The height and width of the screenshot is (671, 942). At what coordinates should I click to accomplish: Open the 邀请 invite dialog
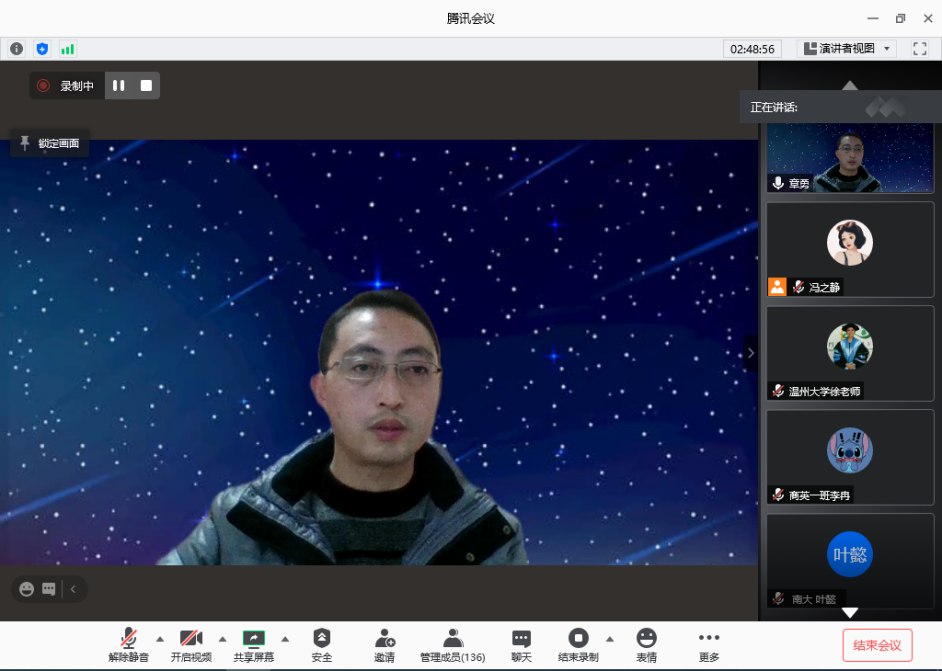click(384, 639)
